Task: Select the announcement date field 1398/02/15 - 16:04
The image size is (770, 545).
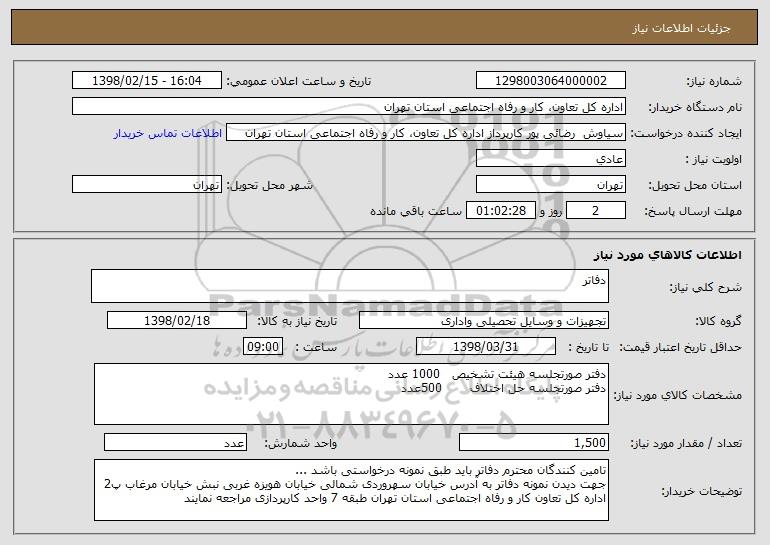Action: tap(147, 81)
